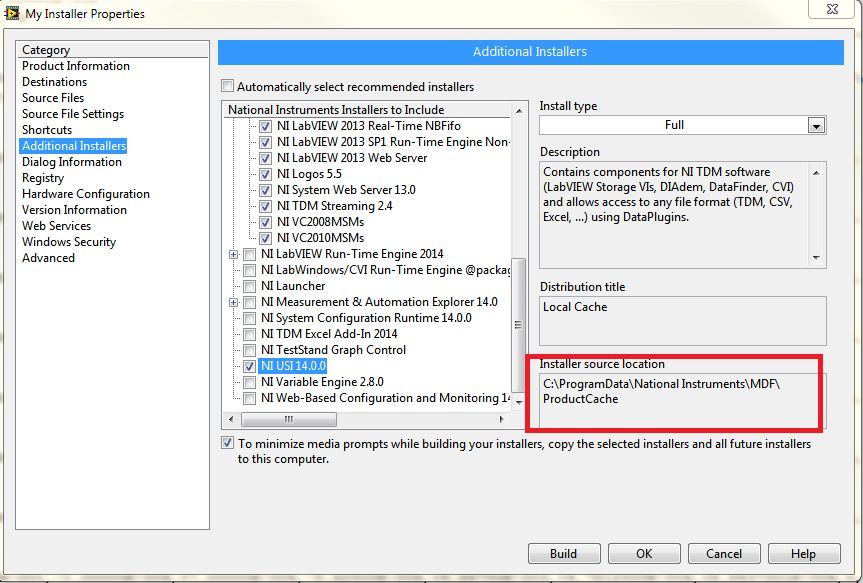Enable automatically select recommended installers
This screenshot has height=583, width=863.
(227, 86)
